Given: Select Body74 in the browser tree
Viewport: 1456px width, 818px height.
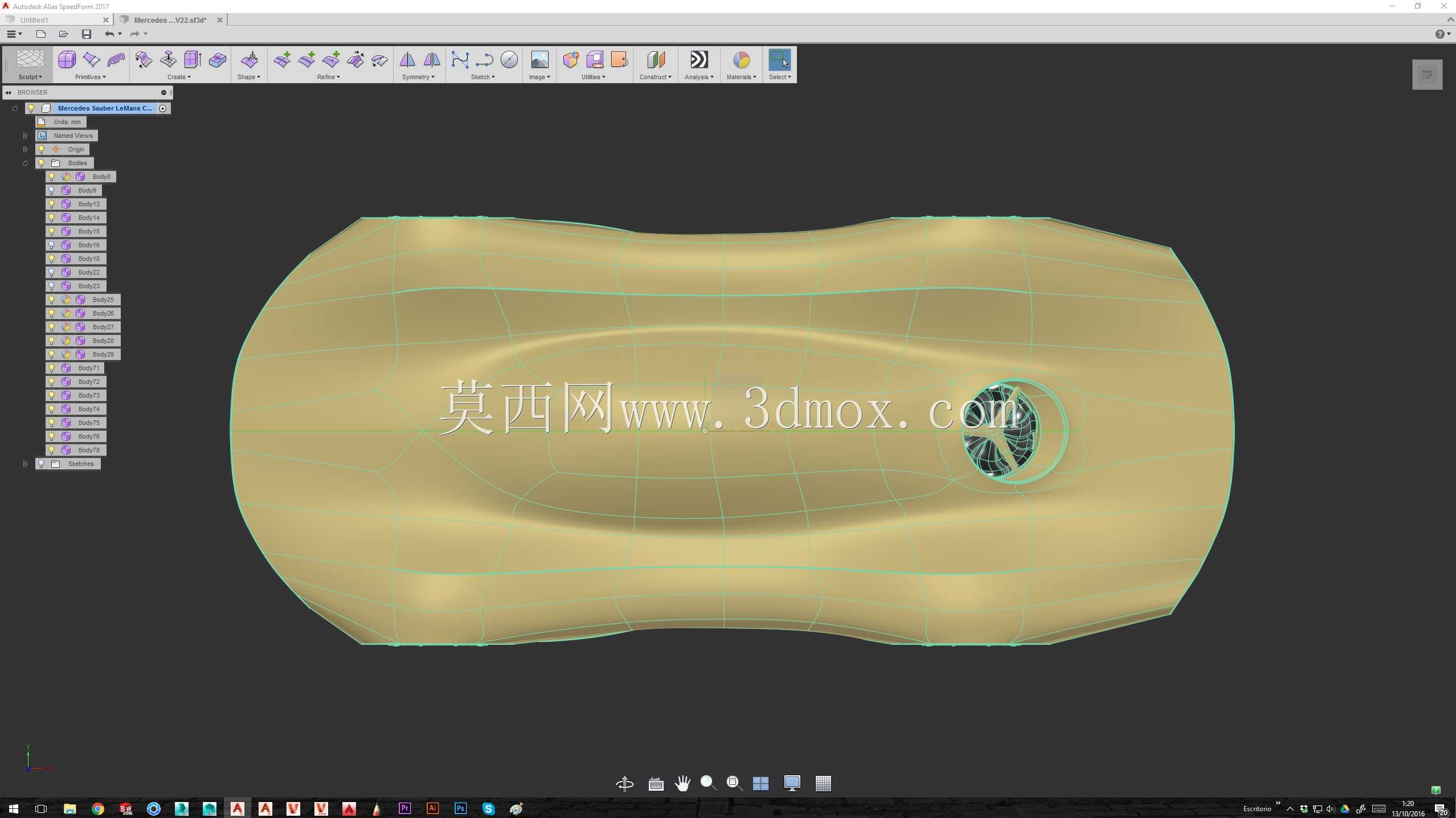Looking at the screenshot, I should tap(89, 409).
